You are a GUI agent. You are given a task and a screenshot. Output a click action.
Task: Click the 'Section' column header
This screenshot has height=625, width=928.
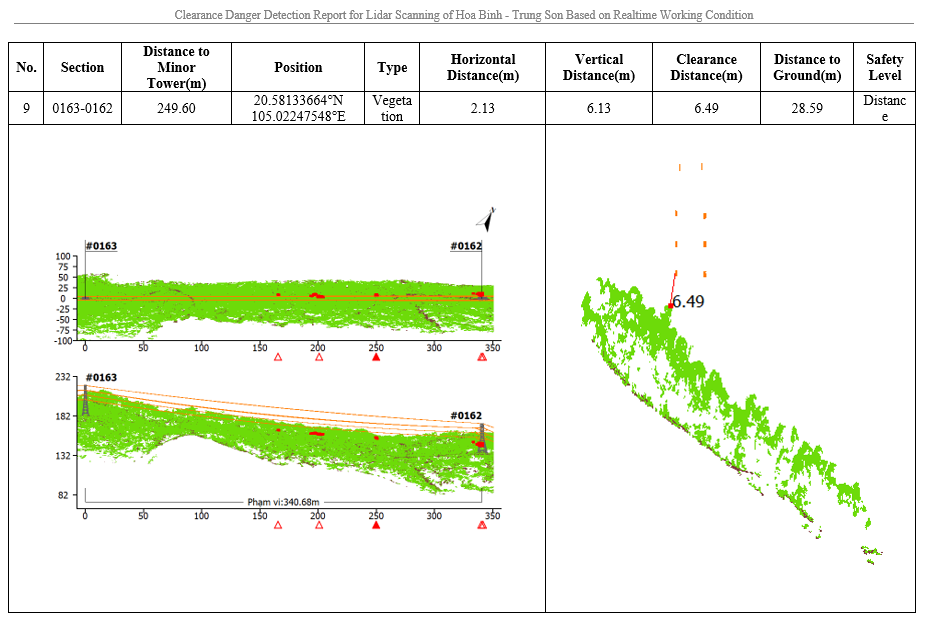(82, 67)
